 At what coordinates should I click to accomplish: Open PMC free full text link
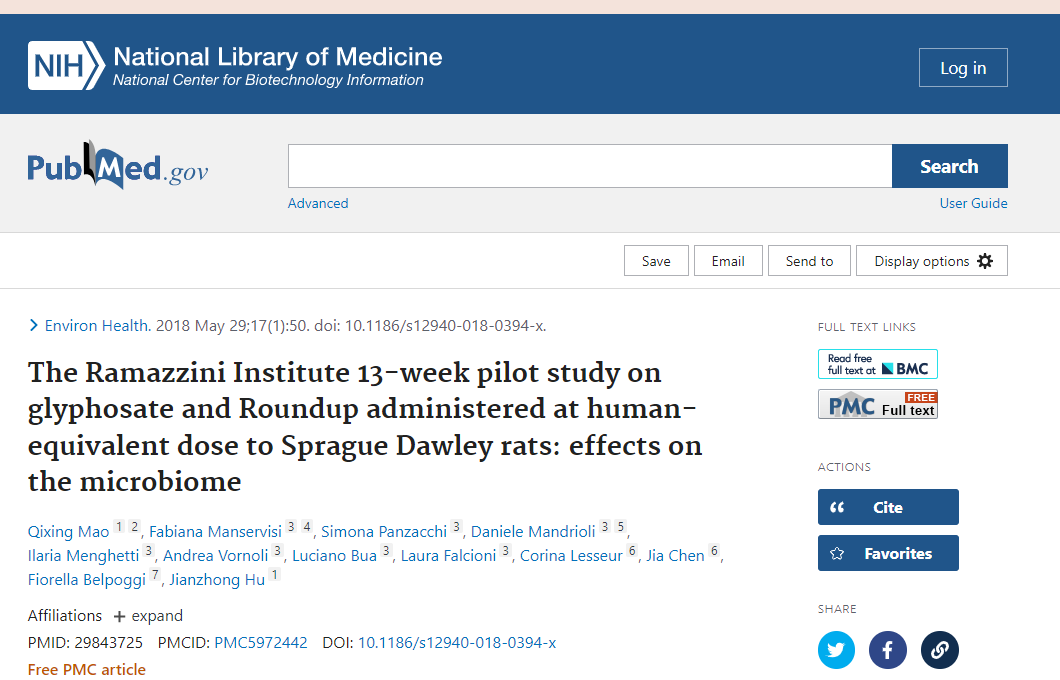click(877, 405)
